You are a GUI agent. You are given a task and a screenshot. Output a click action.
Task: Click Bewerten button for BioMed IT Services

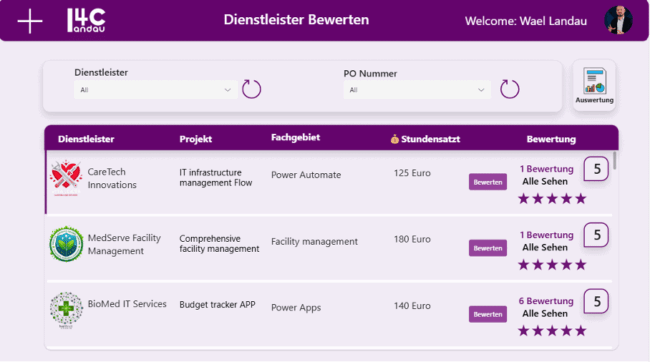(x=488, y=314)
